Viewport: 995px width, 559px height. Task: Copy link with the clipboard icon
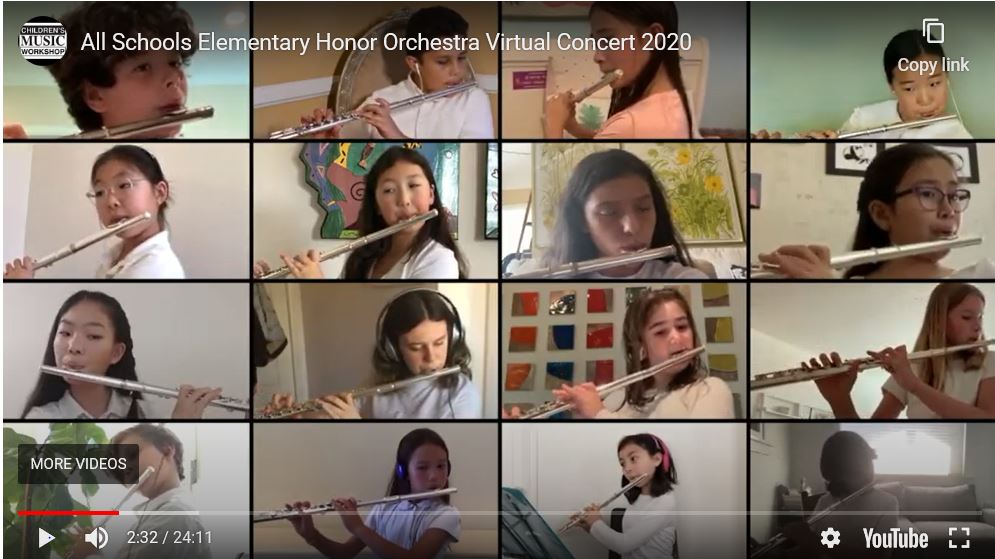point(933,30)
